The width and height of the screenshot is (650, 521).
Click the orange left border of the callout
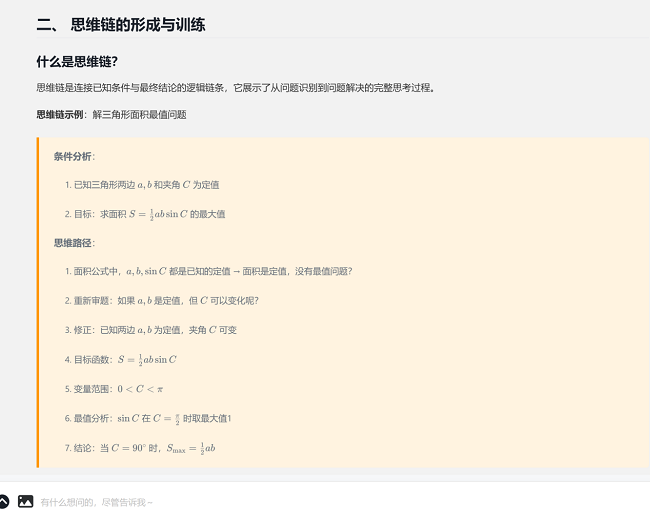(38, 303)
